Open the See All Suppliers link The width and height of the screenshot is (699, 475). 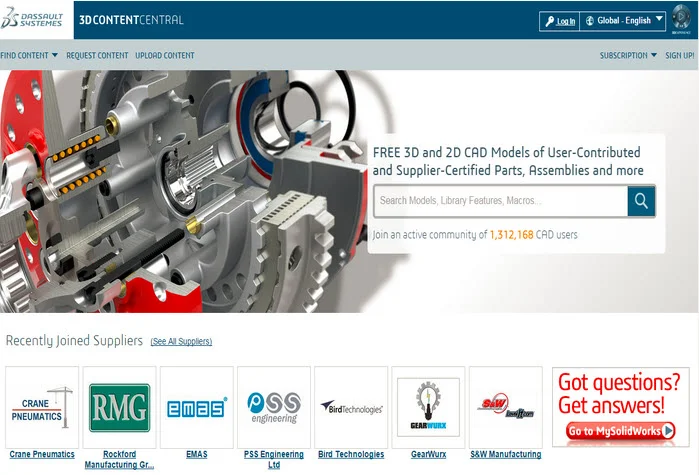[x=181, y=341]
